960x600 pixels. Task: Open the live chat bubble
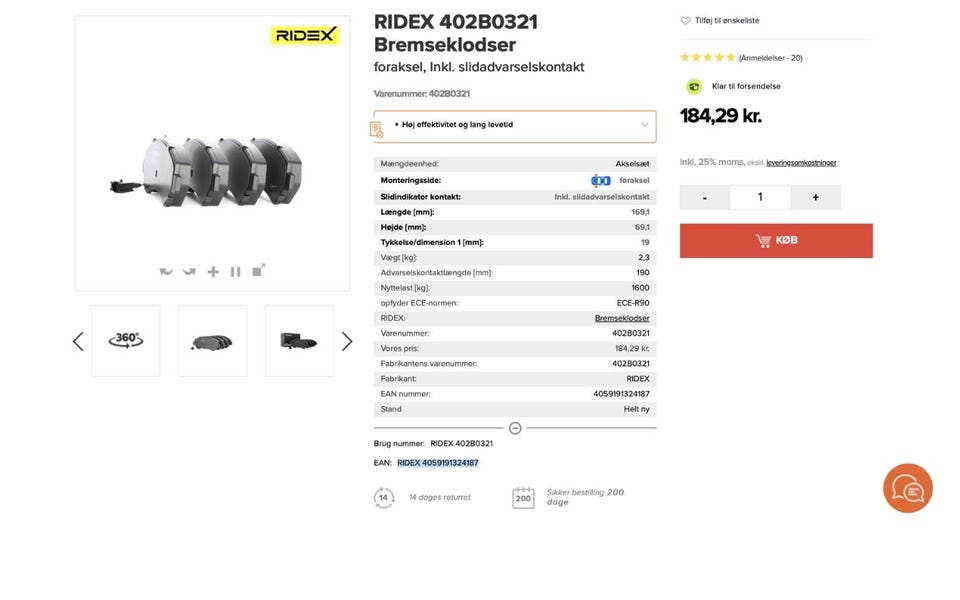(907, 488)
